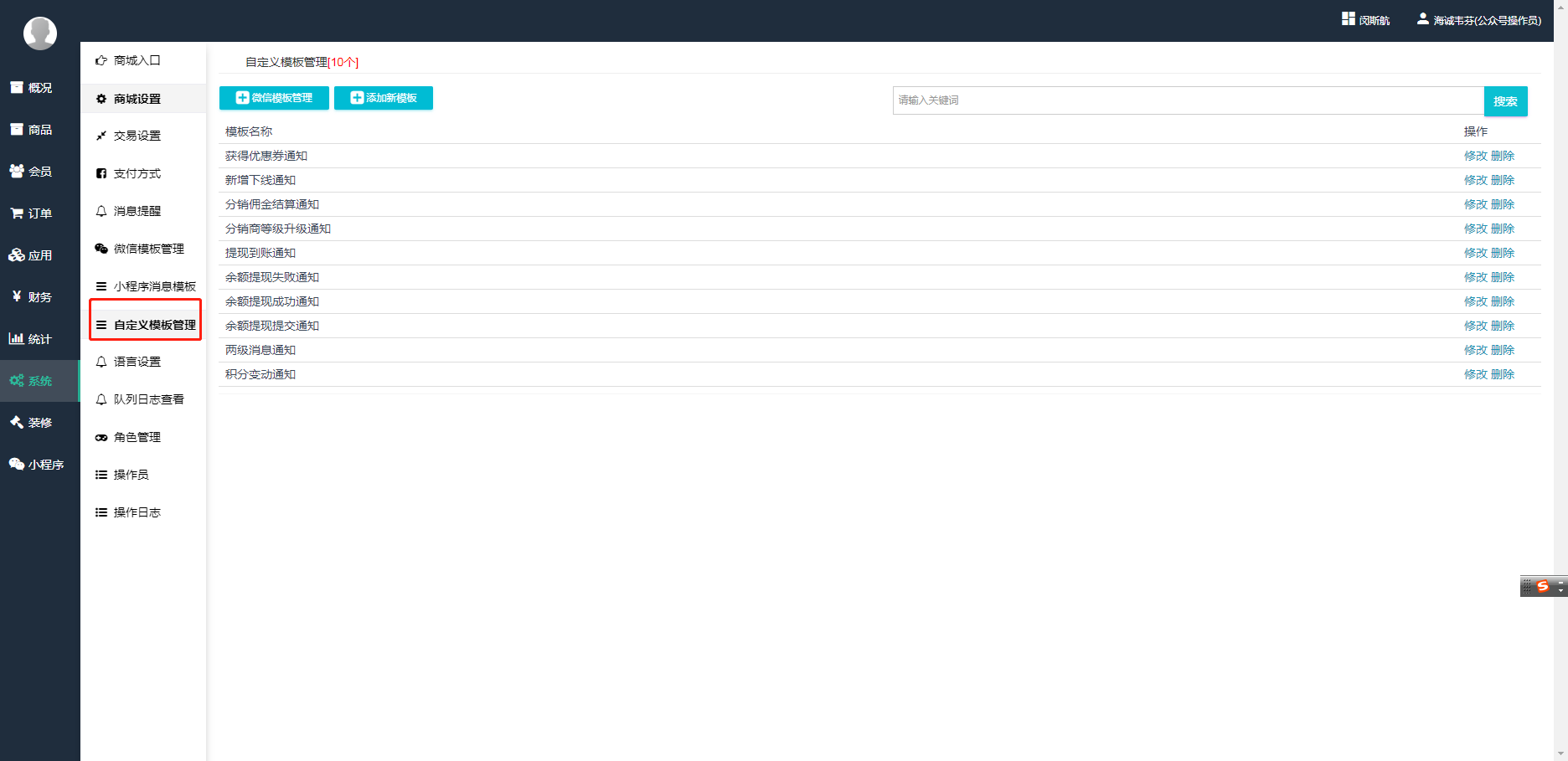Click 修改 for 积分变动通知
Image resolution: width=1568 pixels, height=761 pixels.
coord(1475,374)
